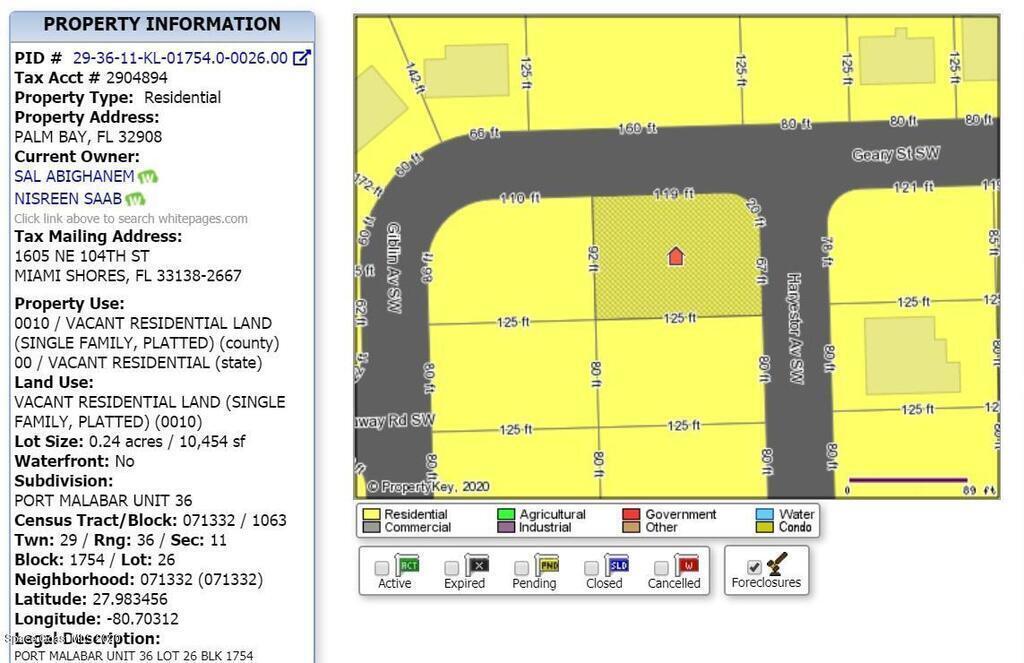Screen dimensions: 1024x663
Task: Open SAL ABIGHANEM owner link
Action: [74, 176]
